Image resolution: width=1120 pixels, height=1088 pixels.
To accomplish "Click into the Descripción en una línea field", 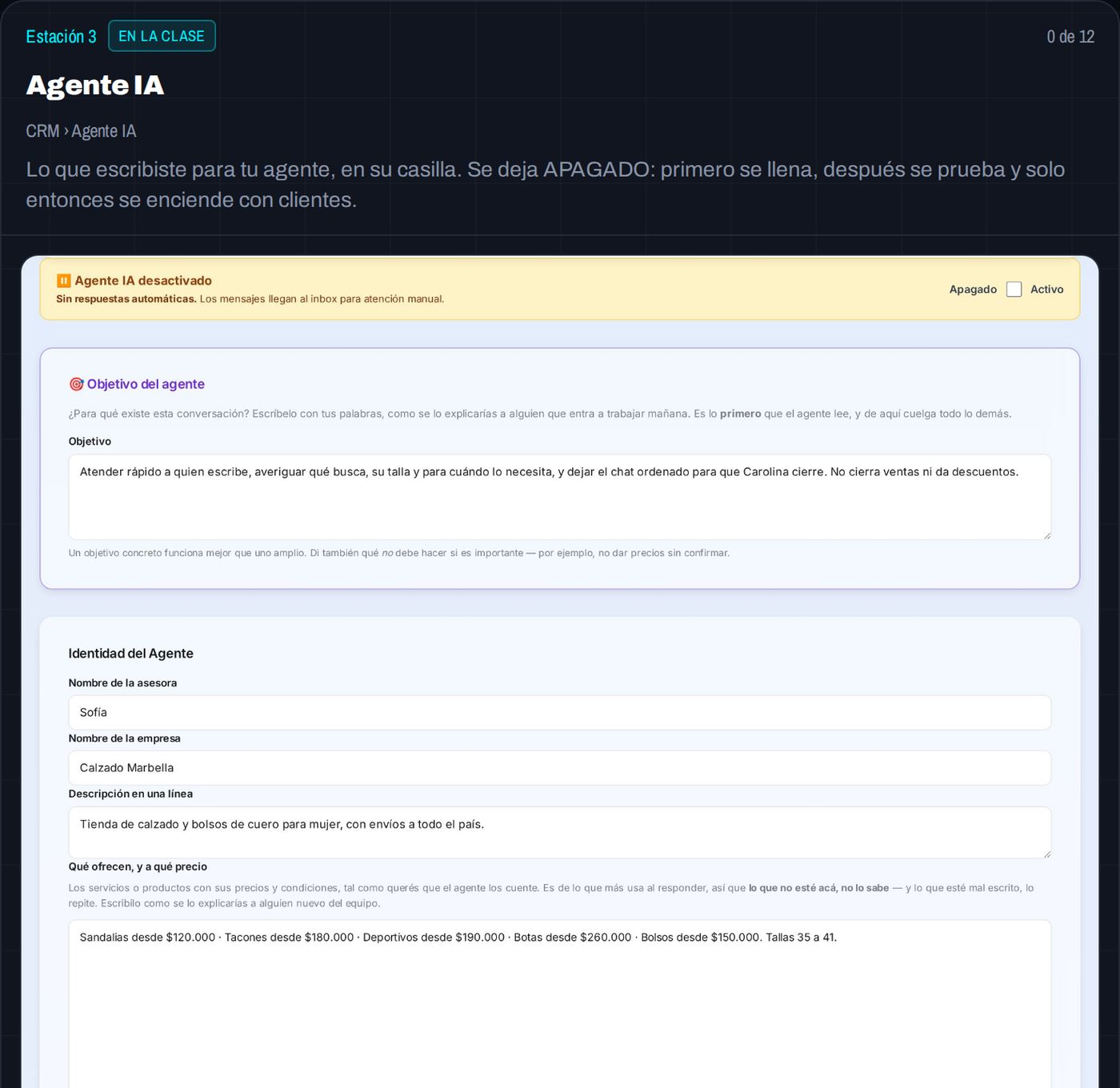I will click(560, 832).
